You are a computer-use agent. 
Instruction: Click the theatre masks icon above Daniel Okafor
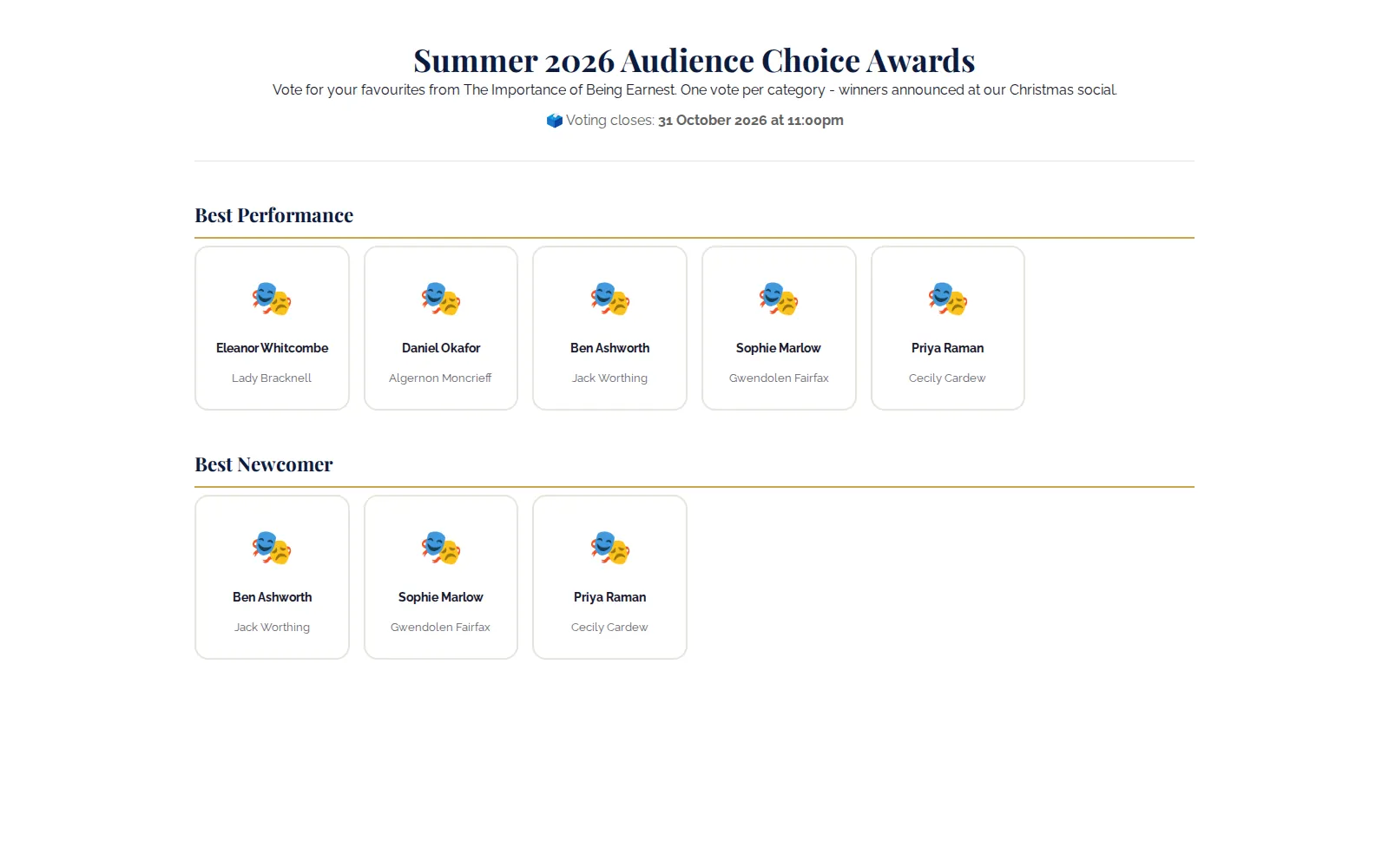(x=441, y=299)
